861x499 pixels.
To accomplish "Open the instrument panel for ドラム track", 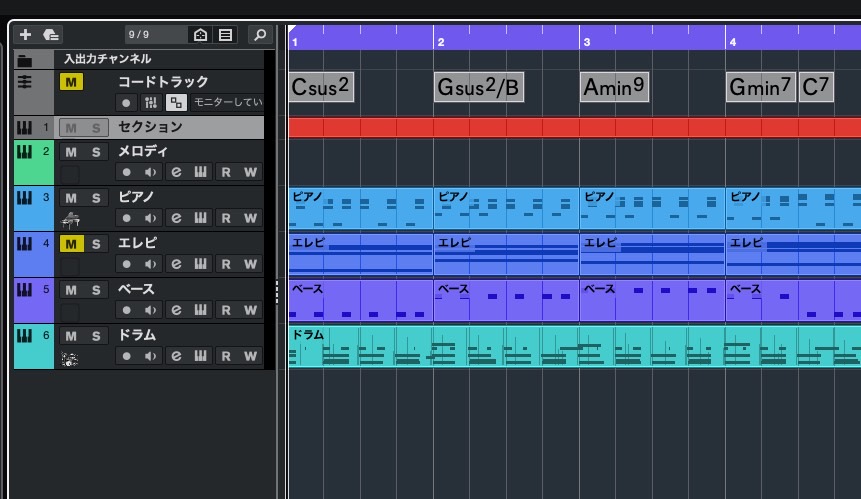I will click(200, 356).
